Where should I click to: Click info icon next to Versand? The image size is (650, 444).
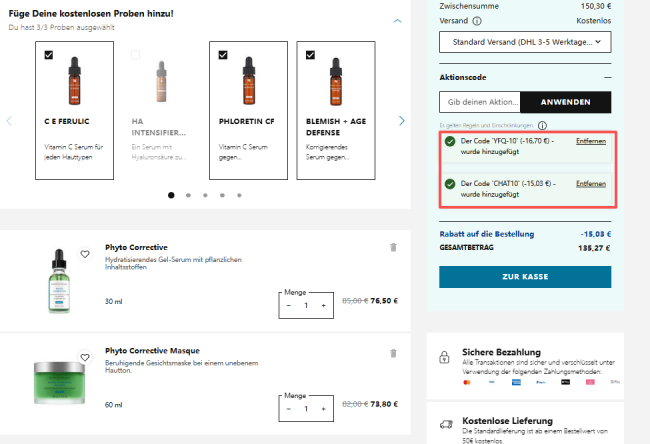(x=477, y=20)
